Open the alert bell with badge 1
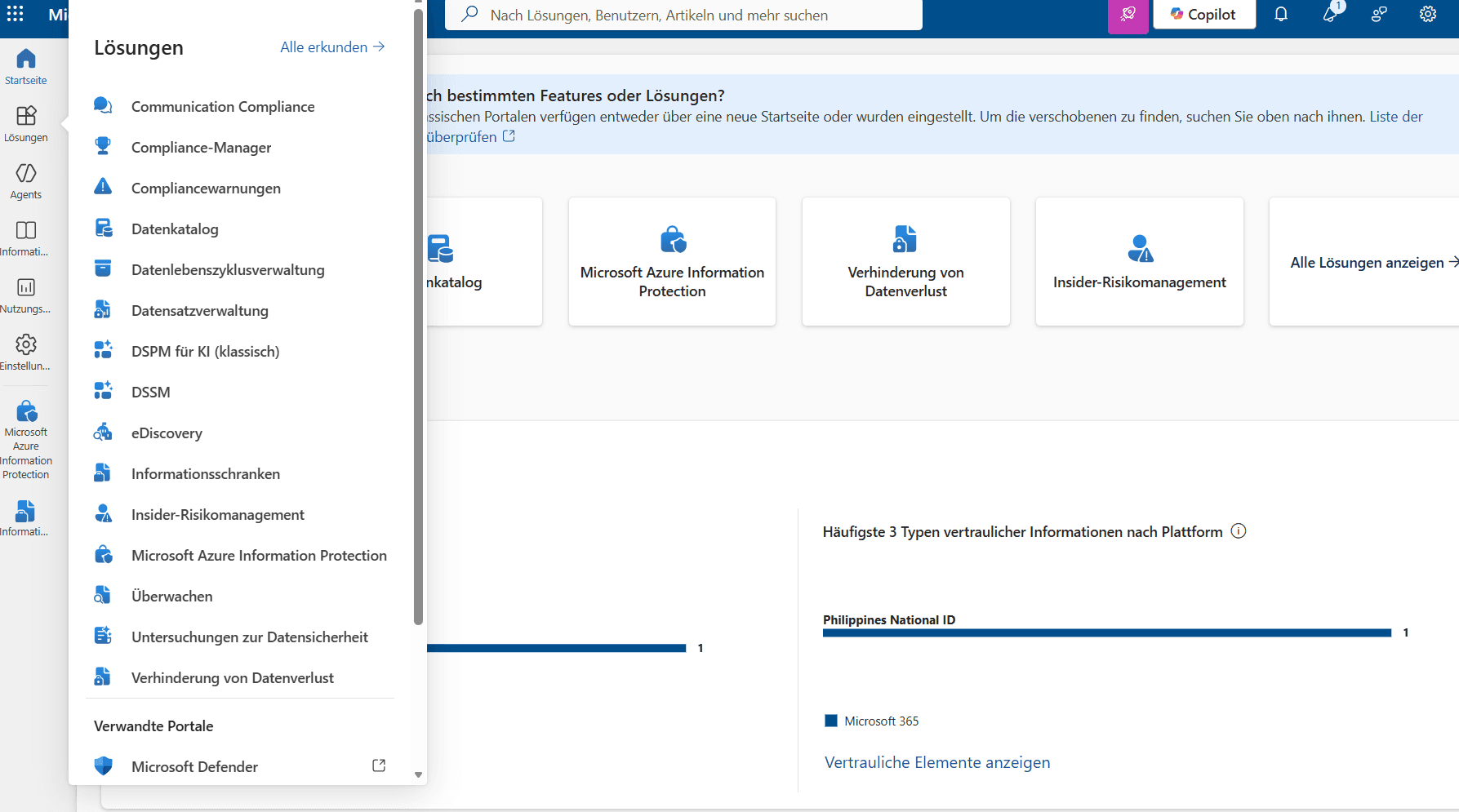Screen dimensions: 1459x812 (x=1330, y=14)
